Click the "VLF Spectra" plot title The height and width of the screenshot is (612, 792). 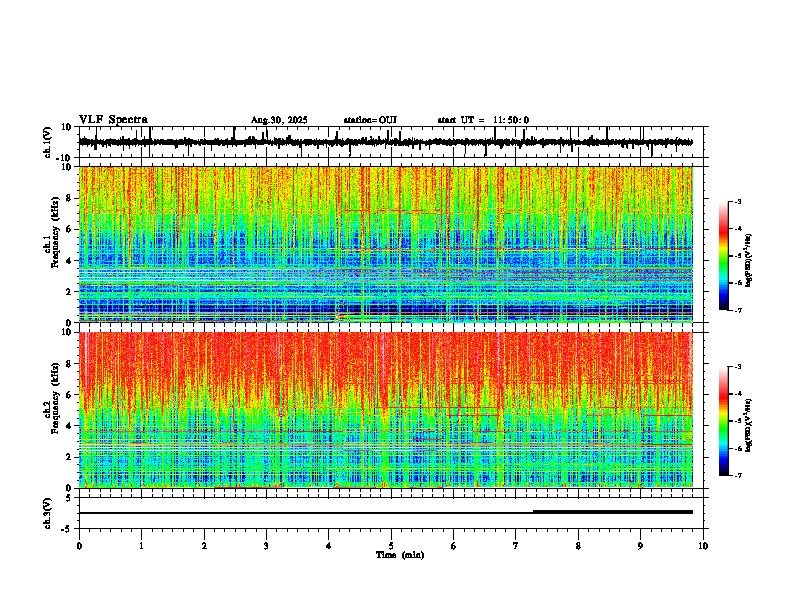(113, 120)
